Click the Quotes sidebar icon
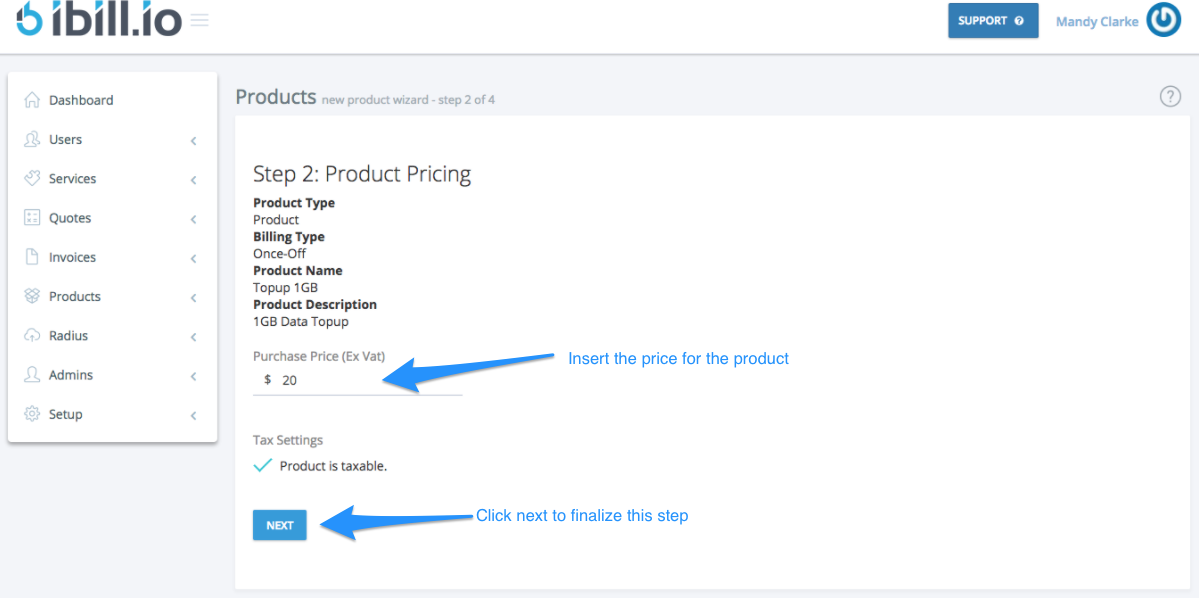Image resolution: width=1199 pixels, height=598 pixels. (x=29, y=217)
